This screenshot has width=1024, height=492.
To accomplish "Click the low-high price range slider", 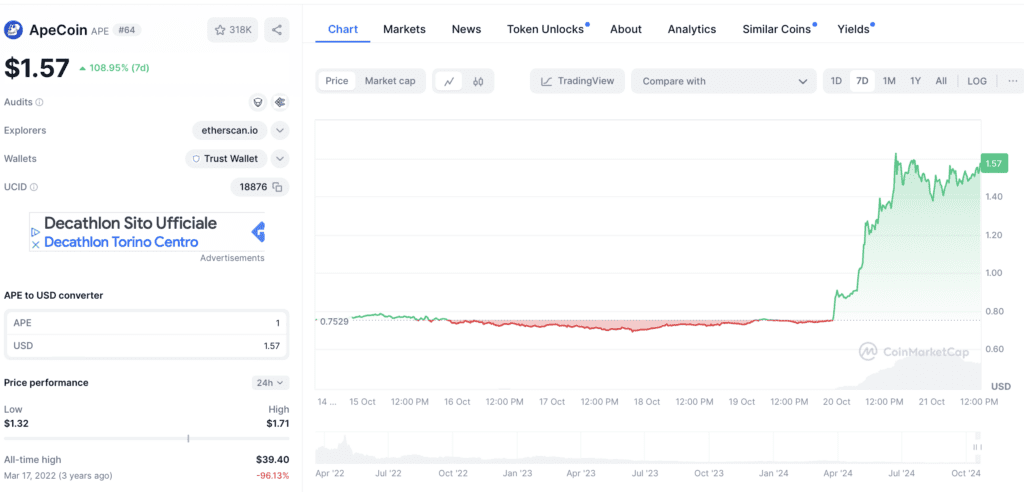I will click(x=147, y=438).
